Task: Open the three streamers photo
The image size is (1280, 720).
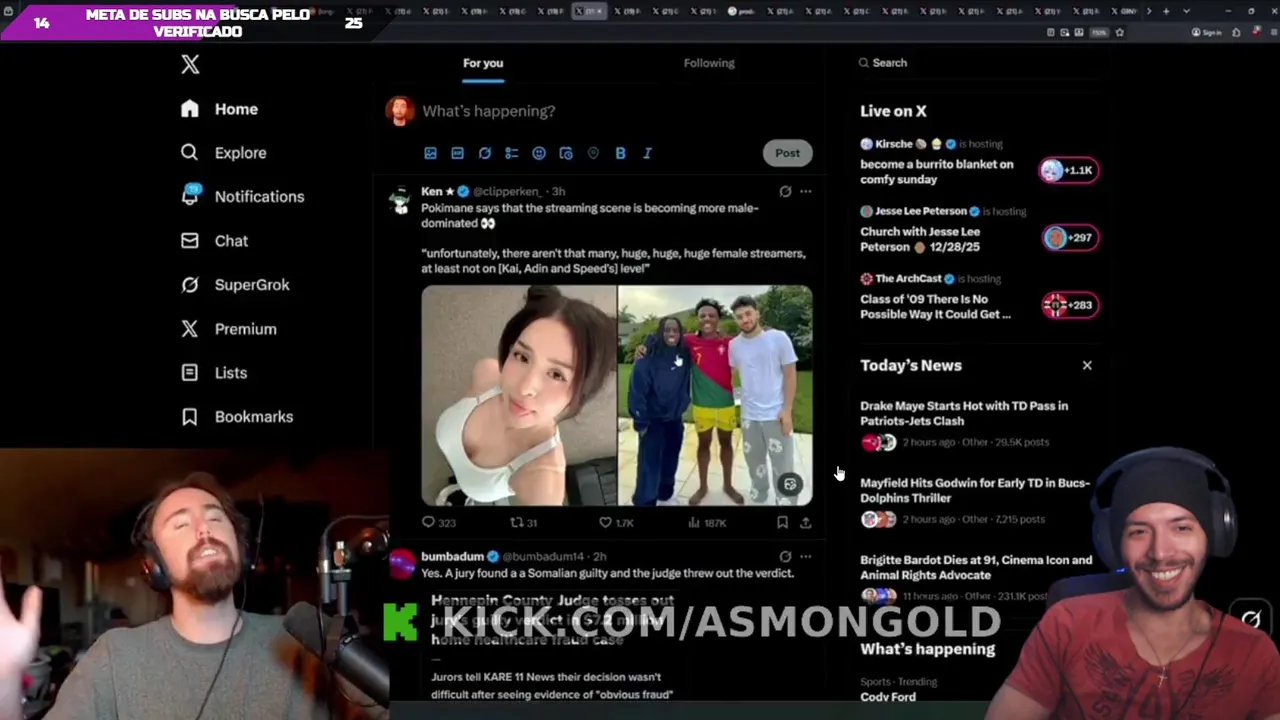Action: click(716, 396)
